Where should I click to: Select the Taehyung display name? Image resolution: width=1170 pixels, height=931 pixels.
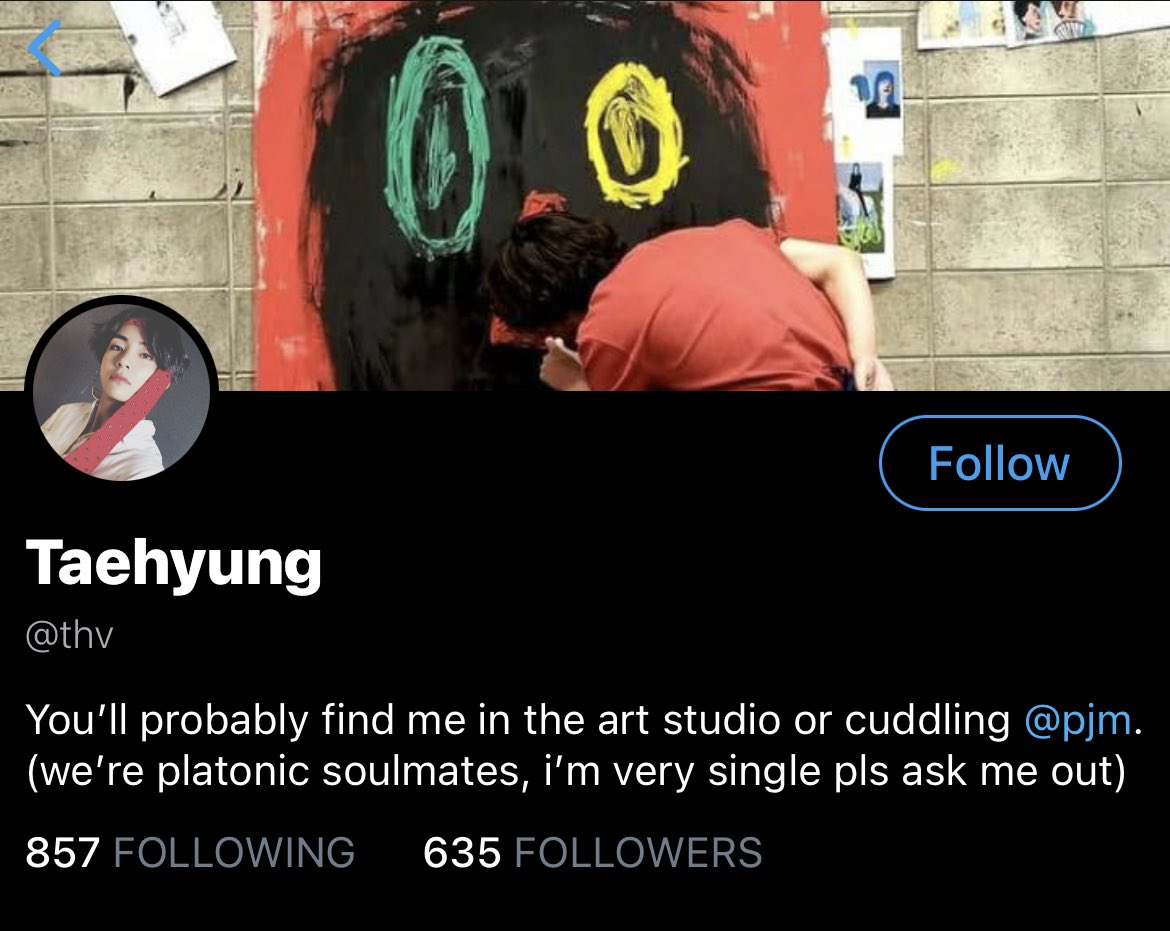174,565
